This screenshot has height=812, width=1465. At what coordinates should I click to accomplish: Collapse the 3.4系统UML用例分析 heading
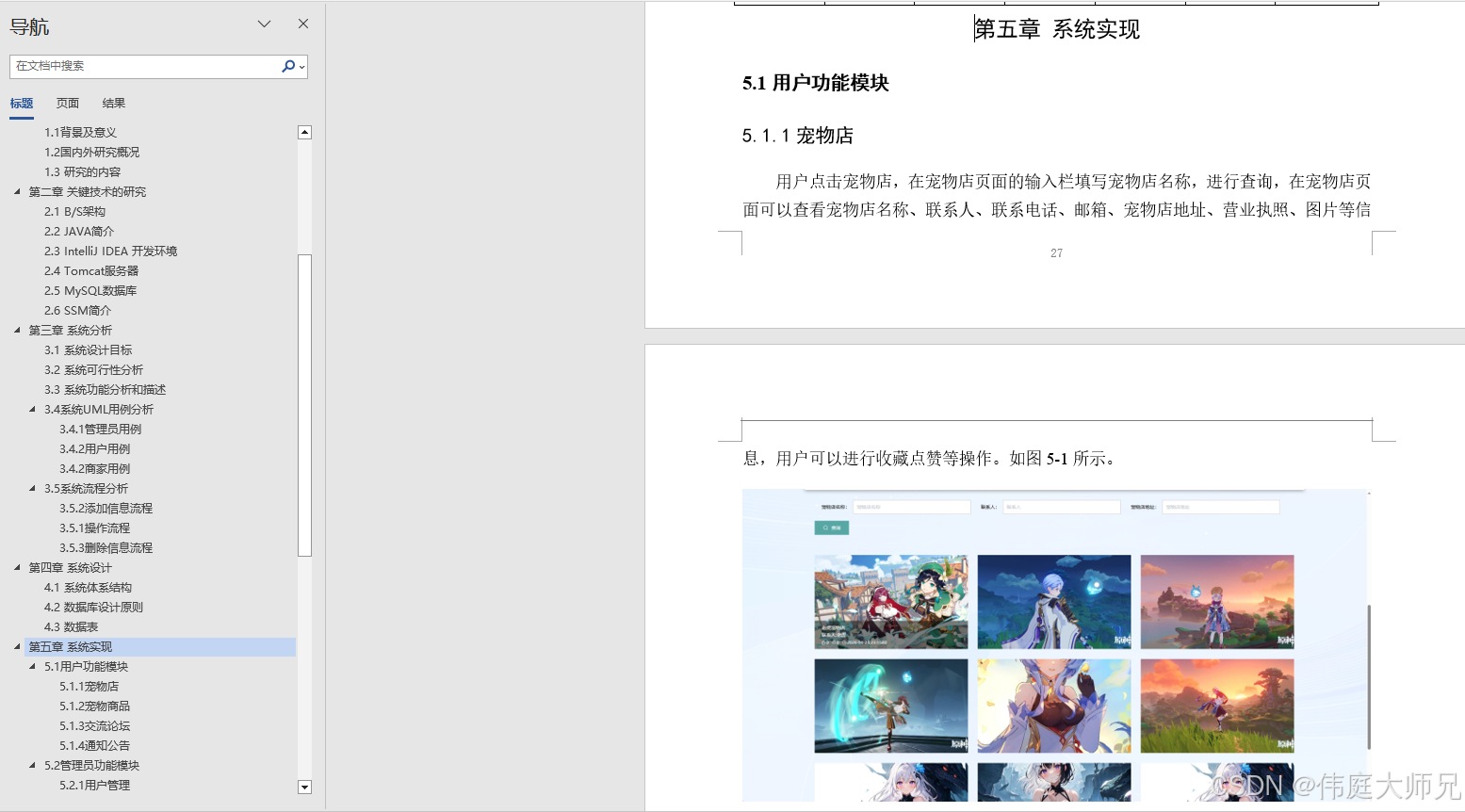[x=33, y=409]
